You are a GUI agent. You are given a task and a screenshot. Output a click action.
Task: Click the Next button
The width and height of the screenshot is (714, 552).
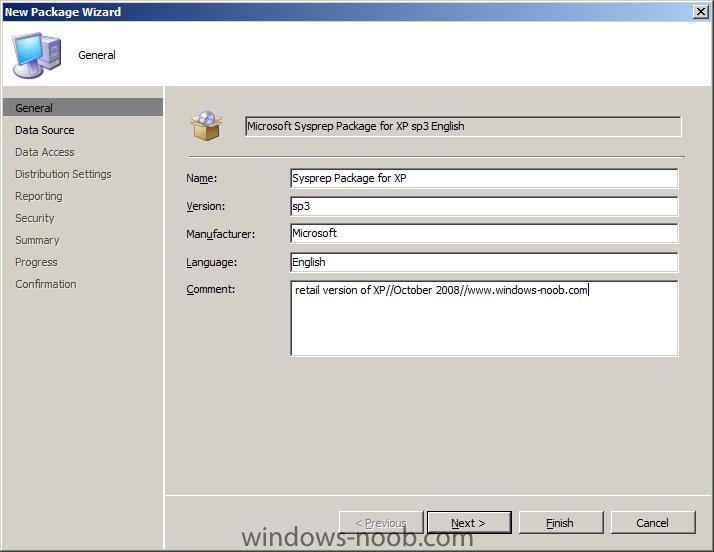point(469,522)
